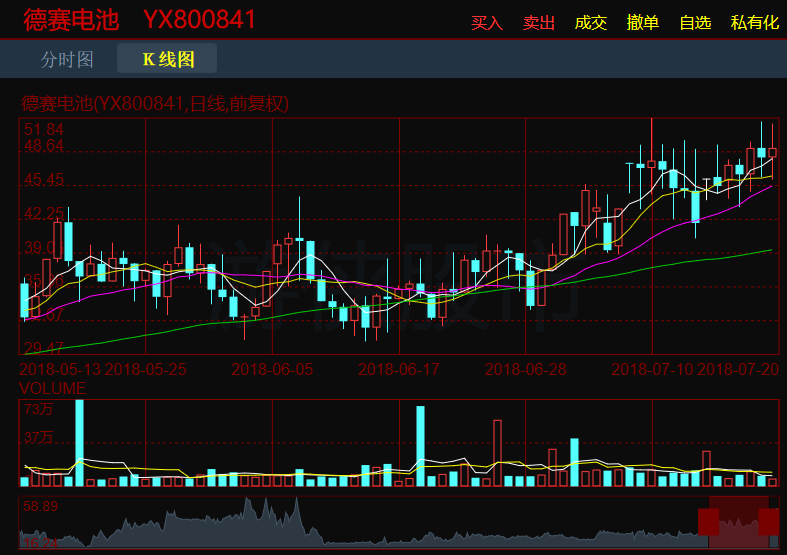
Task: Click the tall red volume bar before 2018-06-28
Action: [x=497, y=453]
